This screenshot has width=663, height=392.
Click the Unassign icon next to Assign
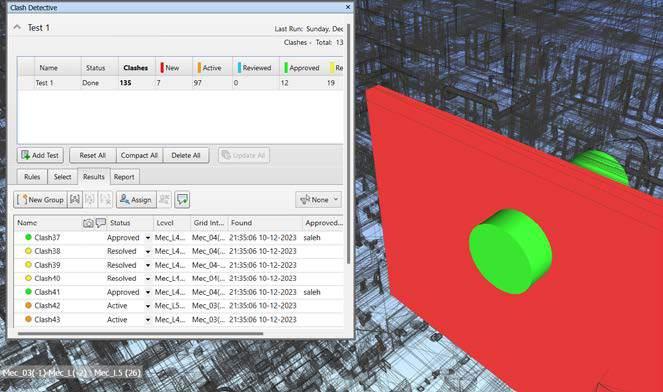[164, 200]
